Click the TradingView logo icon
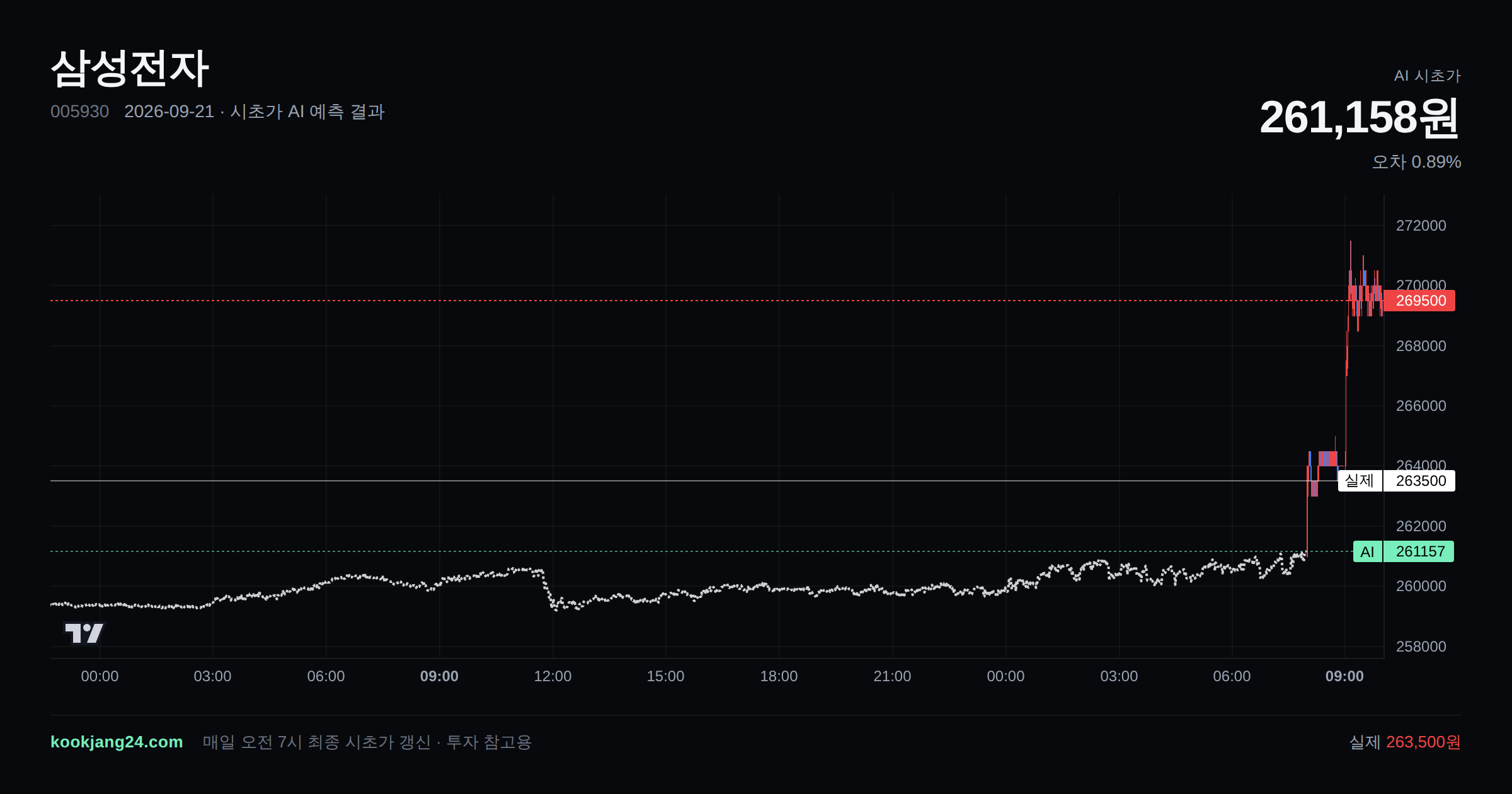The height and width of the screenshot is (794, 1512). pyautogui.click(x=84, y=633)
